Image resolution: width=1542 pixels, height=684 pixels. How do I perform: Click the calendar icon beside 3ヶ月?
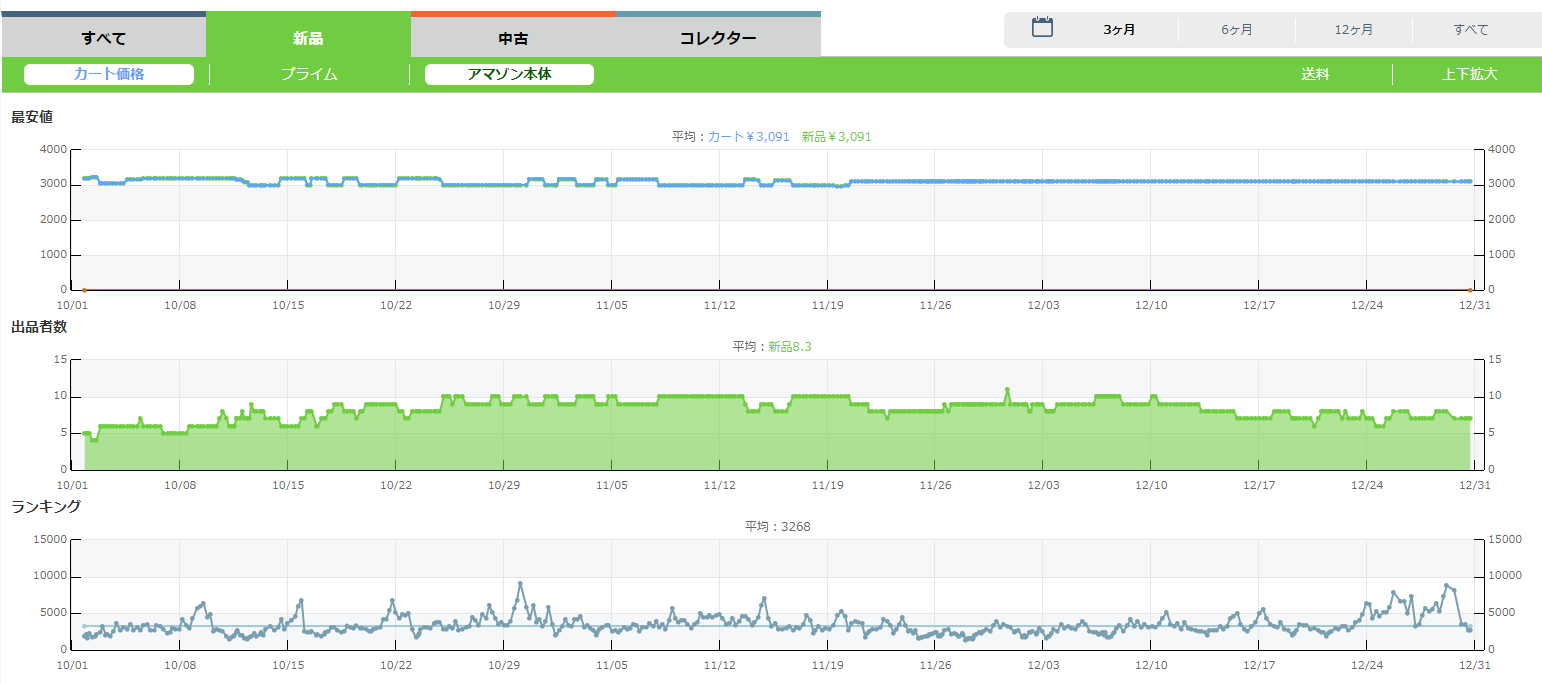click(x=1042, y=28)
